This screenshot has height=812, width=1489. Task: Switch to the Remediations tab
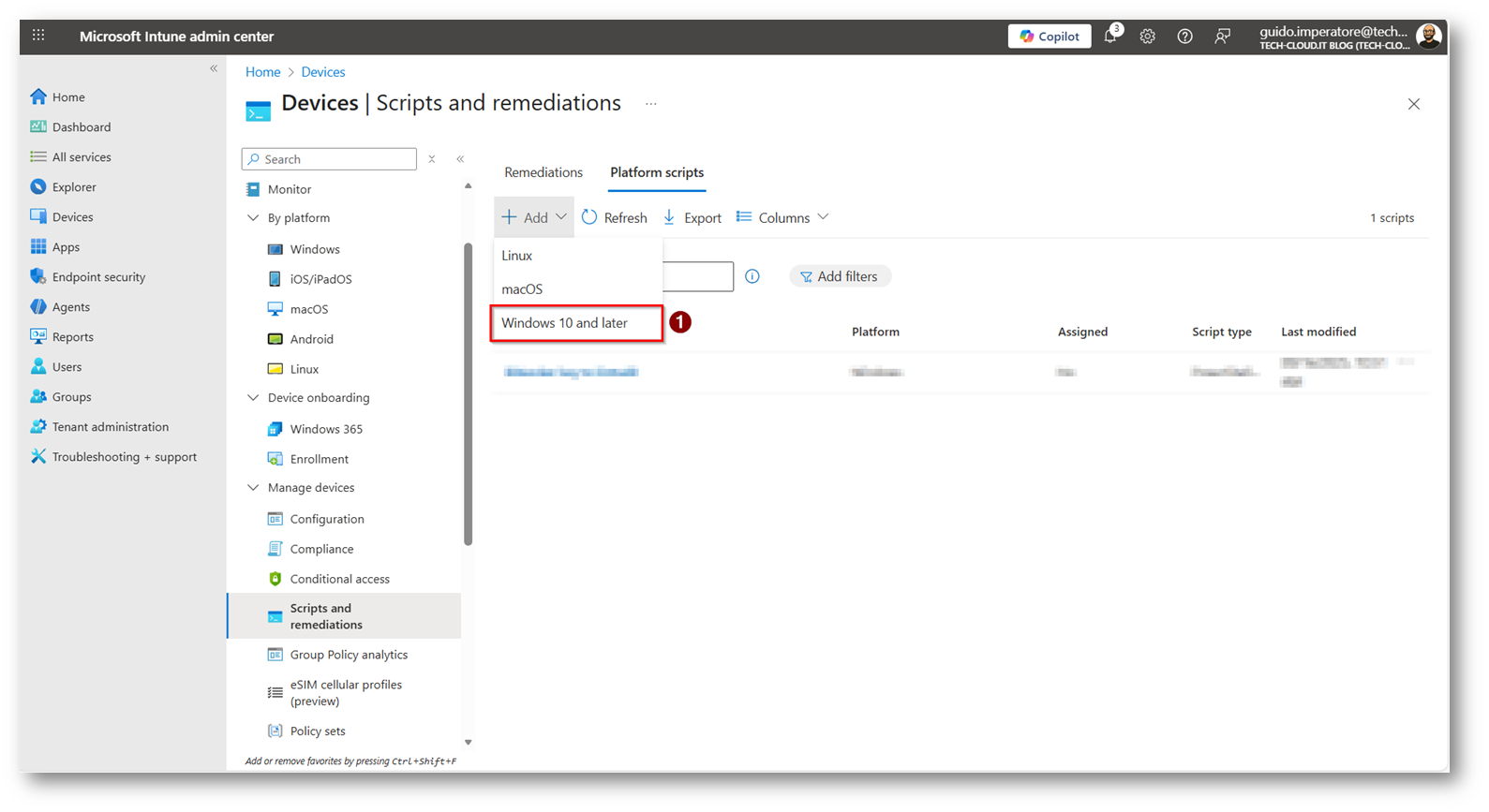(x=543, y=172)
